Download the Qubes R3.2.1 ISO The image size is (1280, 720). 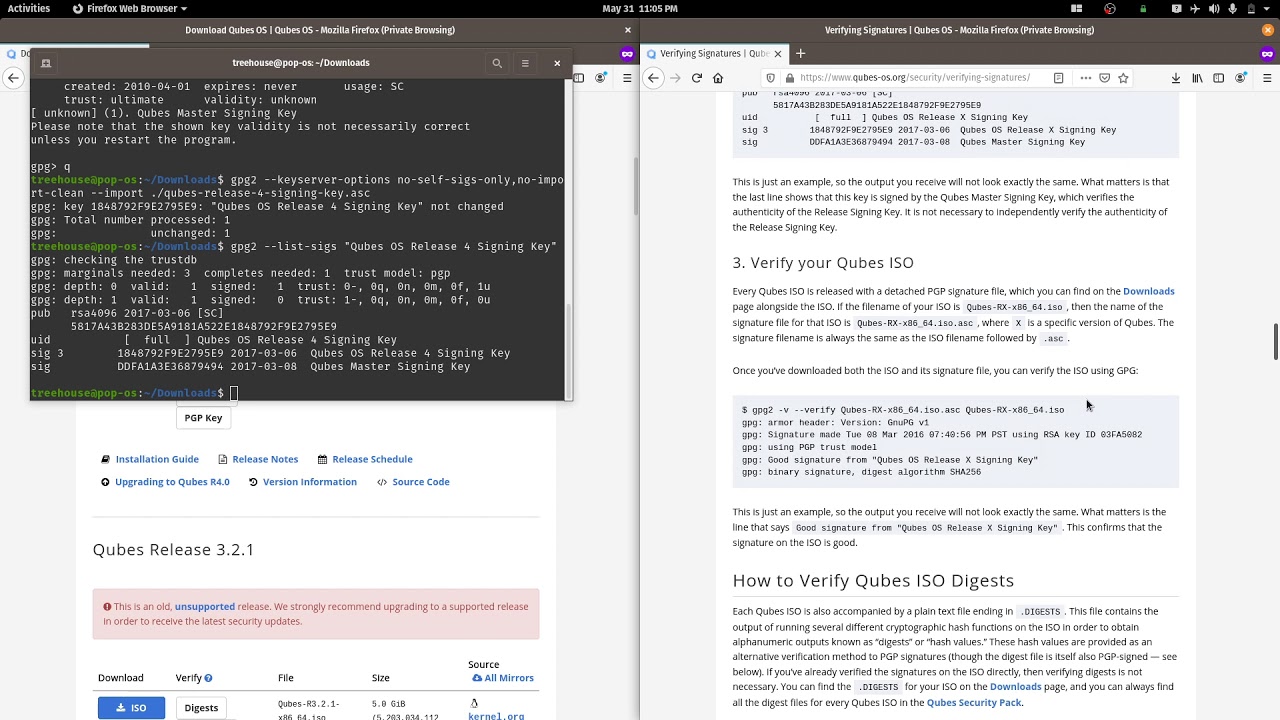coord(131,708)
